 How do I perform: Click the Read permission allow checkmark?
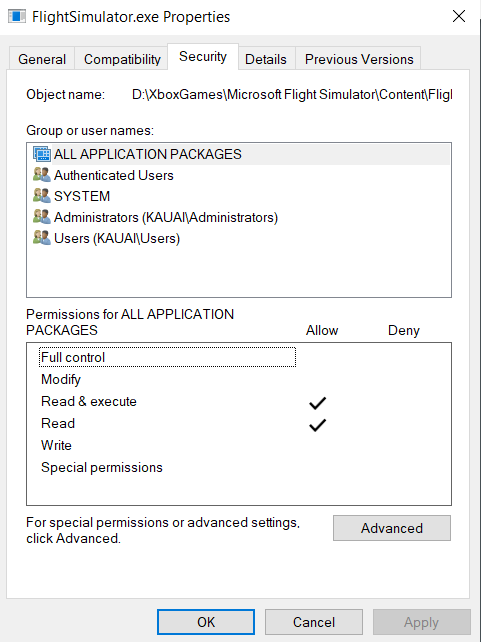click(x=318, y=425)
